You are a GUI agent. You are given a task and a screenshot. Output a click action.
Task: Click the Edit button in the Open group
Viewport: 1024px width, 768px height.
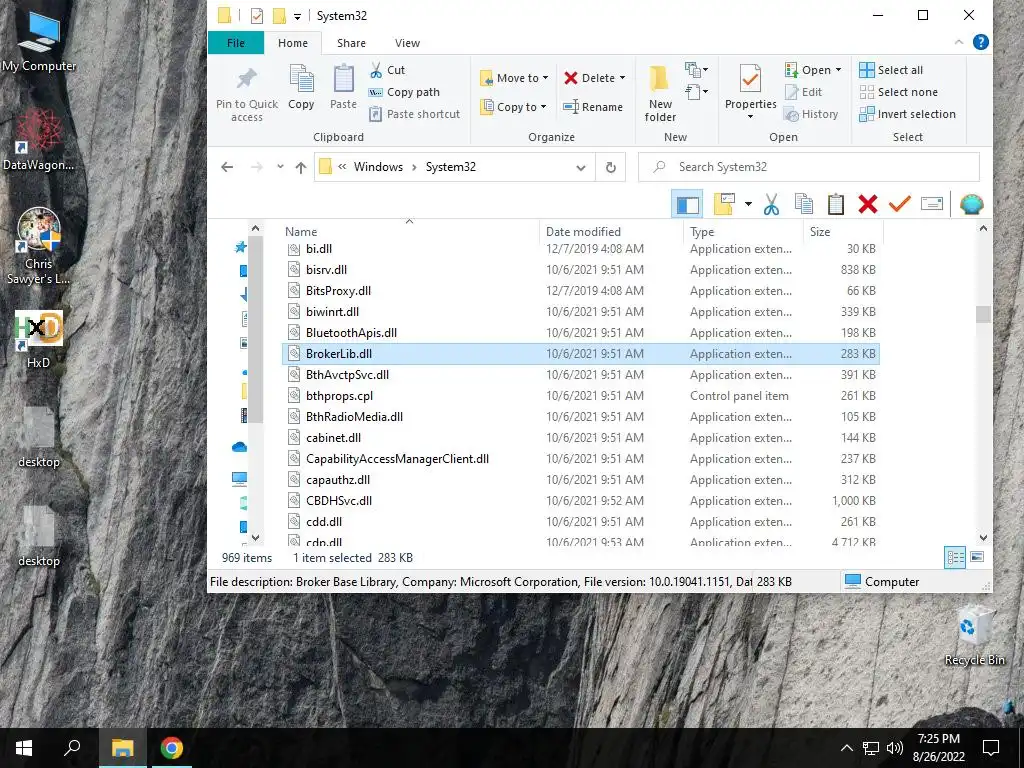click(x=803, y=92)
